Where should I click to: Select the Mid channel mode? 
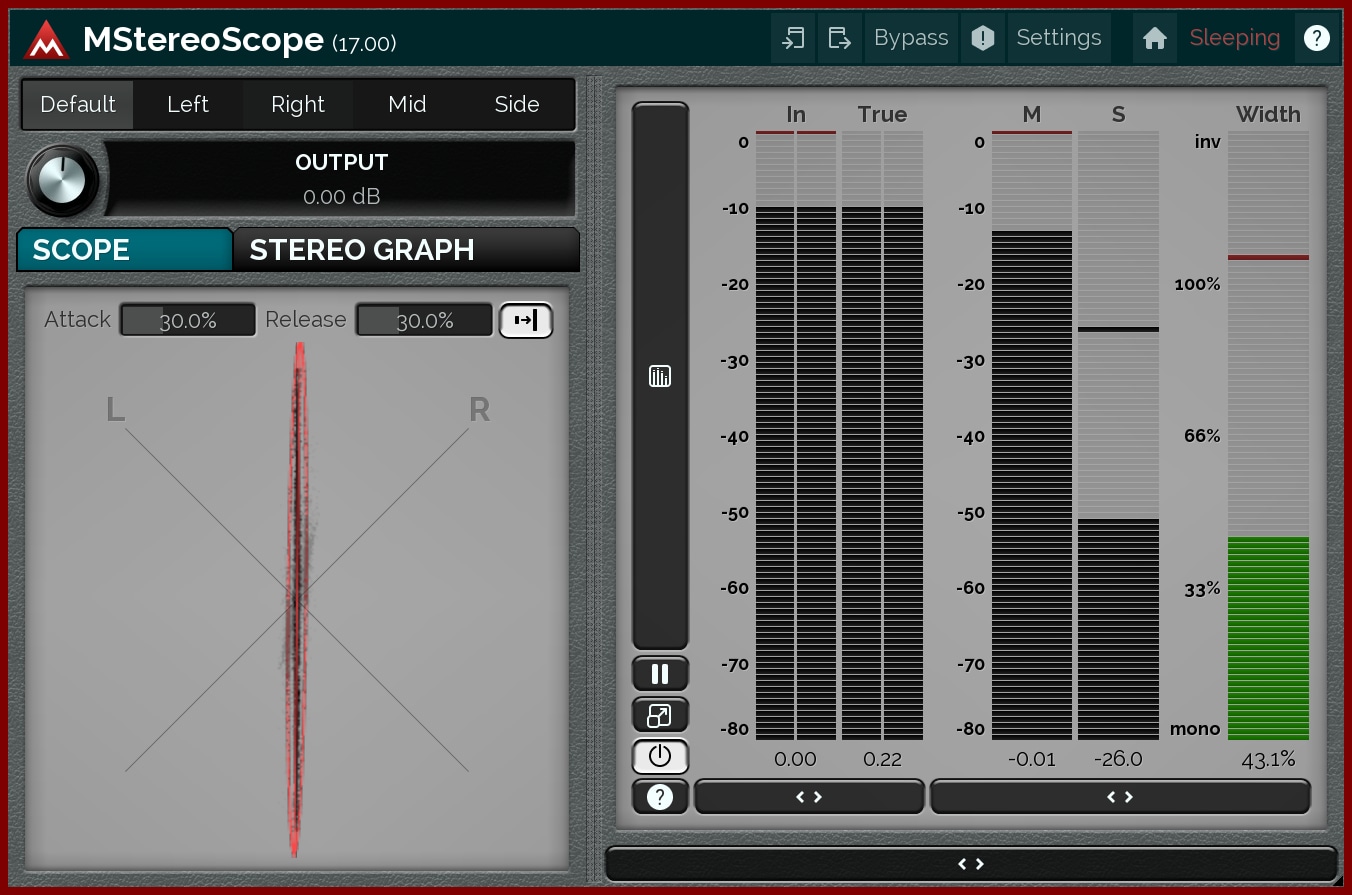(407, 105)
